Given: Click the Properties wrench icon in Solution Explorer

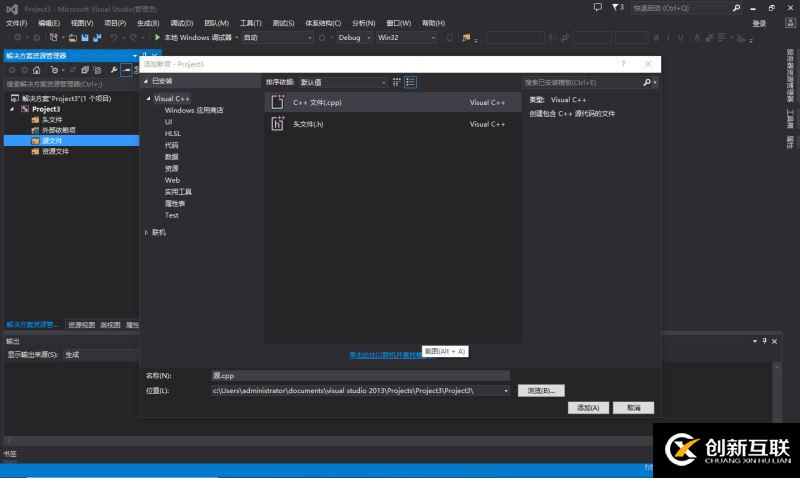Looking at the screenshot, I should point(113,70).
